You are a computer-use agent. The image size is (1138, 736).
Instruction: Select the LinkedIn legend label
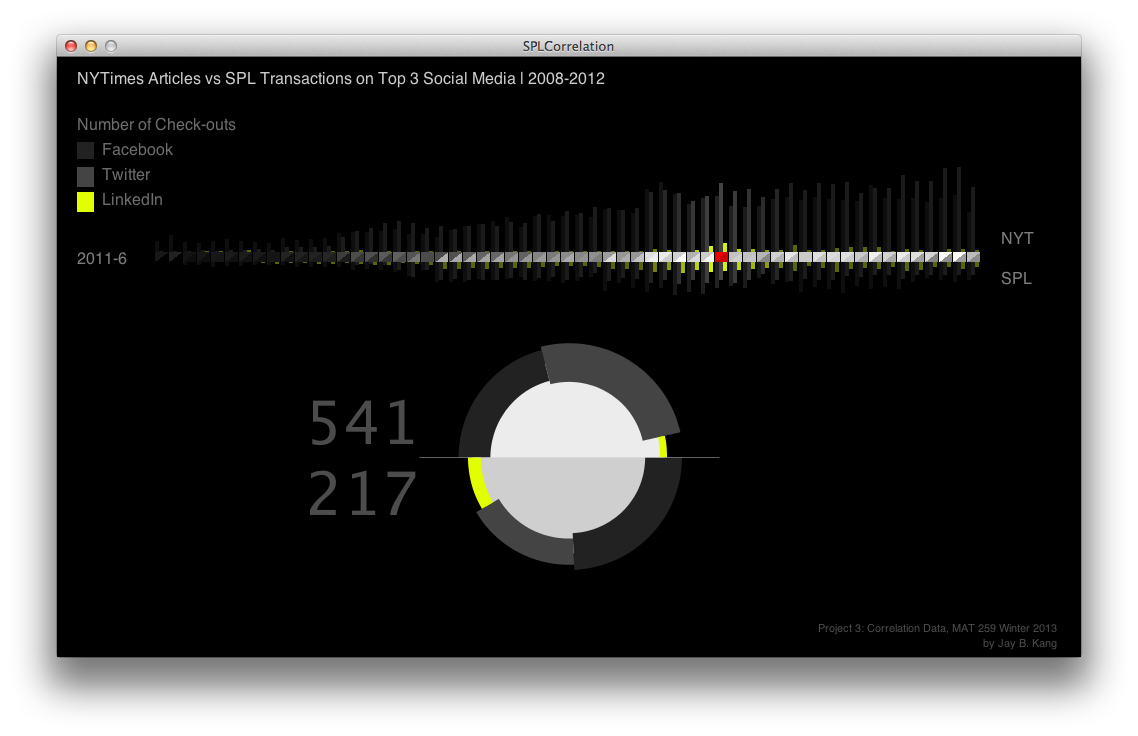click(x=132, y=200)
